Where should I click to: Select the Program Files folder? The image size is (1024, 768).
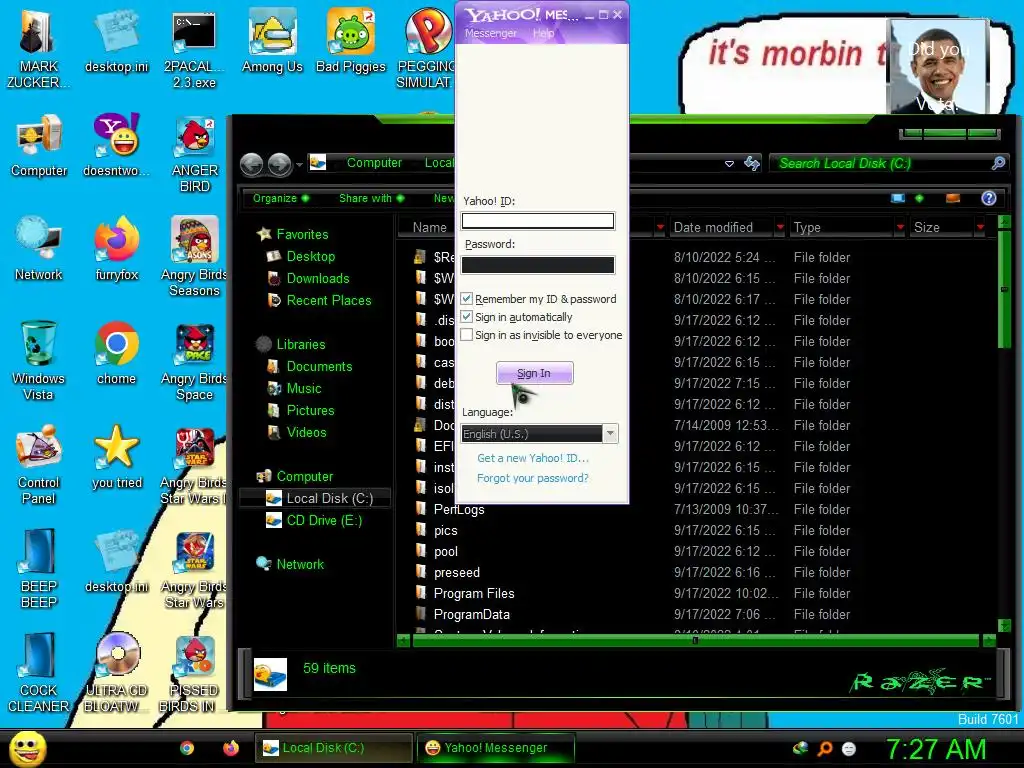click(x=474, y=594)
